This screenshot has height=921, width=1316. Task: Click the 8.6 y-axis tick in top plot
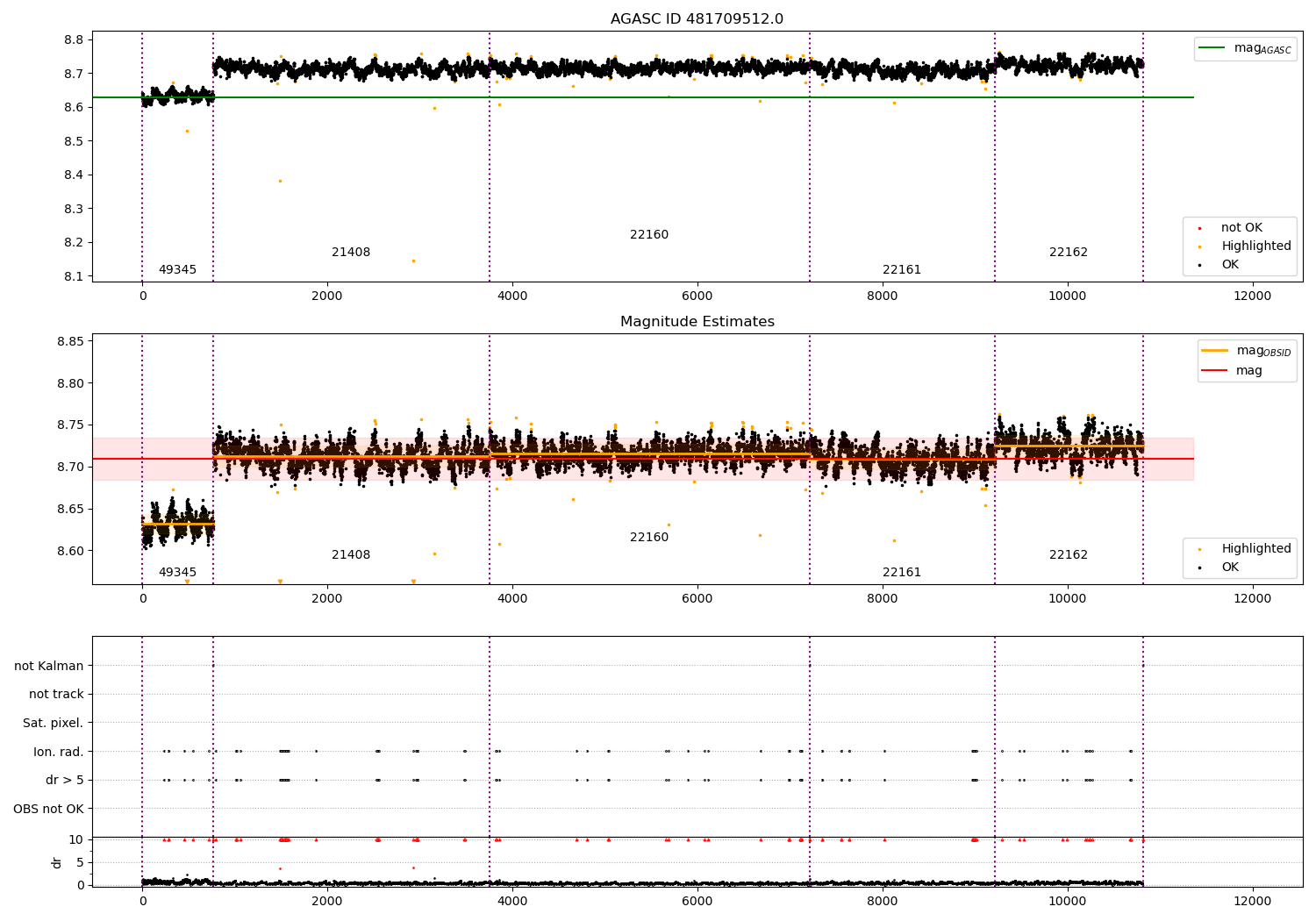(74, 107)
